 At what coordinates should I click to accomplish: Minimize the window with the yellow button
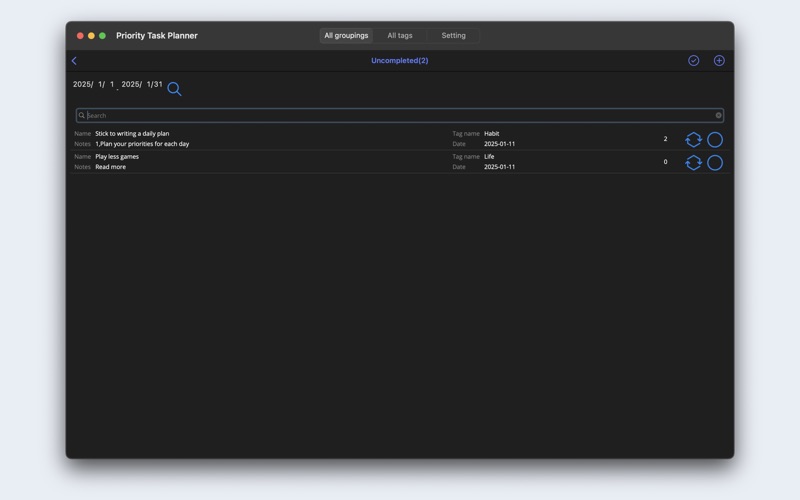click(91, 36)
